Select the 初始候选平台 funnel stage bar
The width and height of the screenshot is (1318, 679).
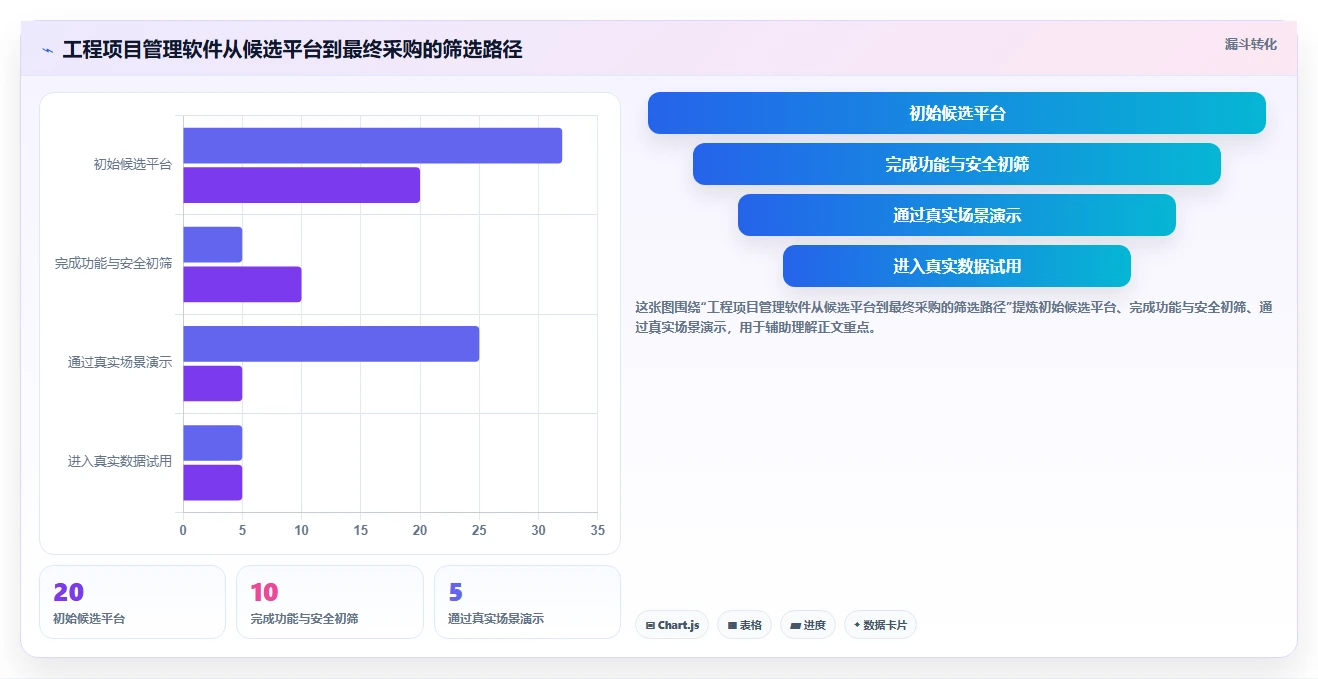[956, 113]
